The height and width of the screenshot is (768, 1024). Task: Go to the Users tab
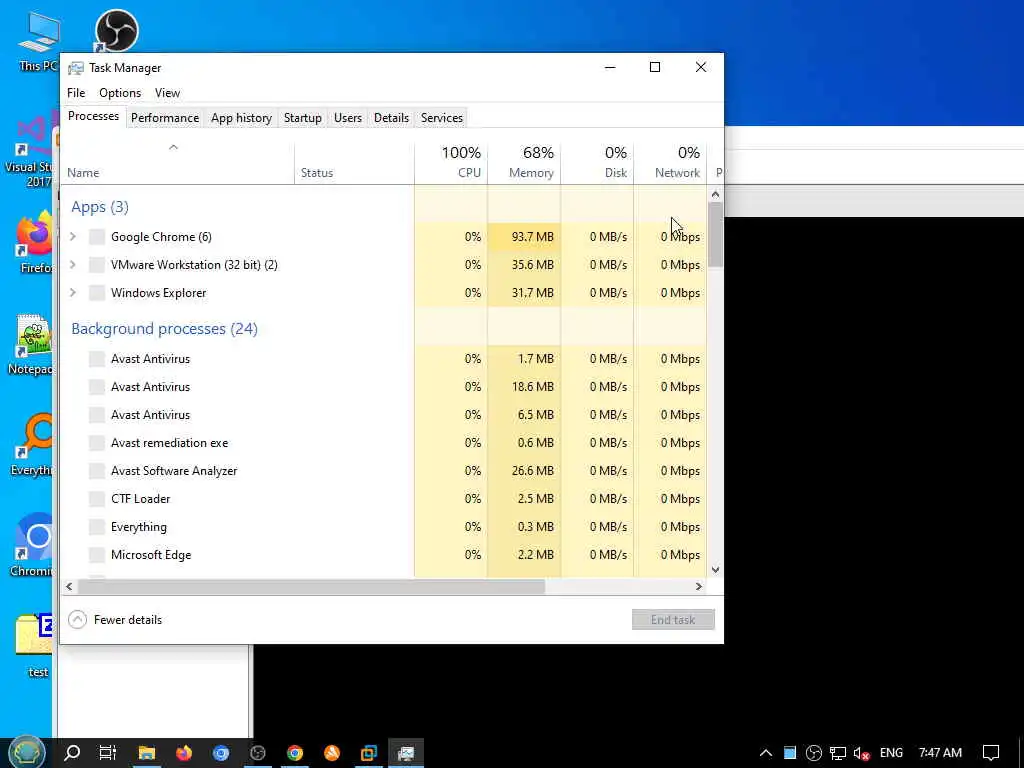click(x=347, y=118)
